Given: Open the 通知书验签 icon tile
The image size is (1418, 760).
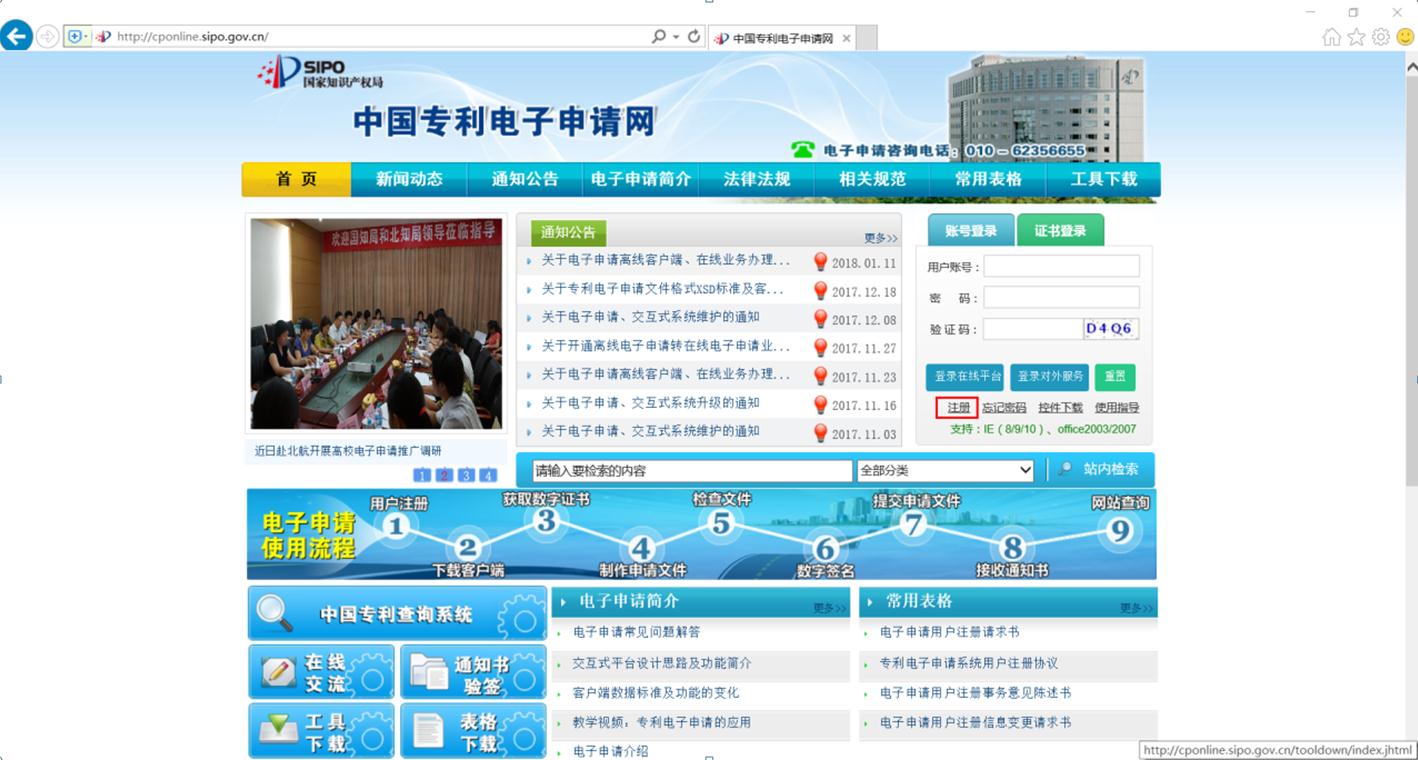Looking at the screenshot, I should (473, 672).
